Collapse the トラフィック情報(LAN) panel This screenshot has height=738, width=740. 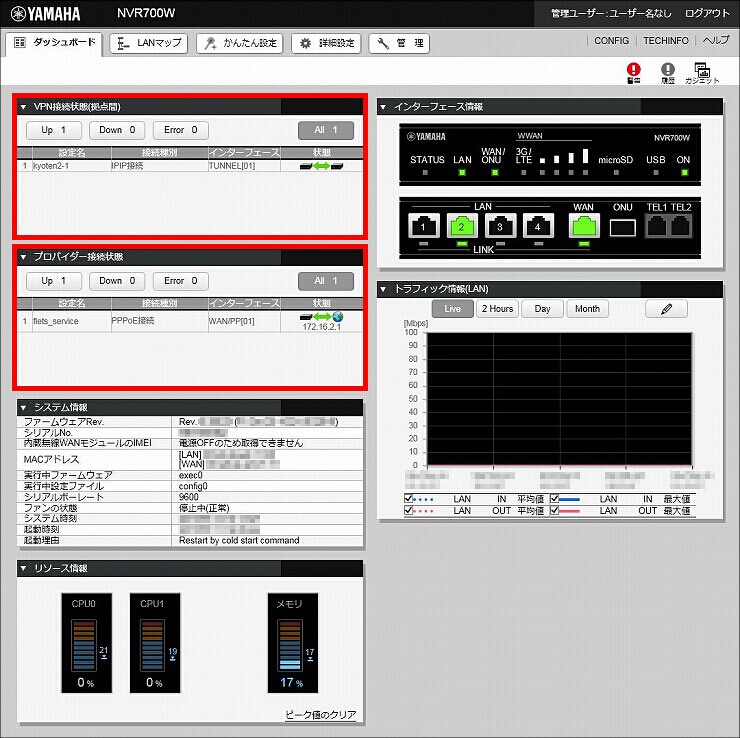pos(383,289)
